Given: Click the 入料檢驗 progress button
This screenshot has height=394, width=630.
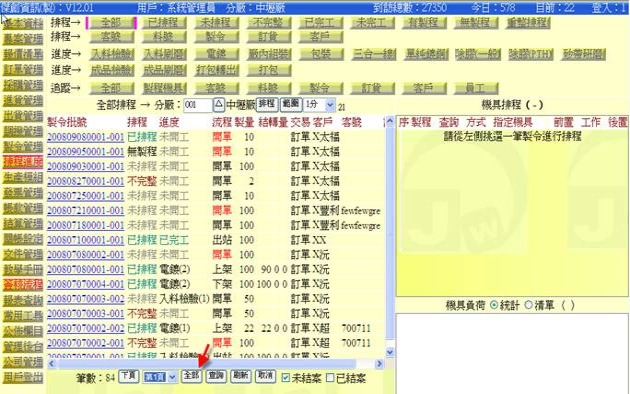Looking at the screenshot, I should [112, 54].
